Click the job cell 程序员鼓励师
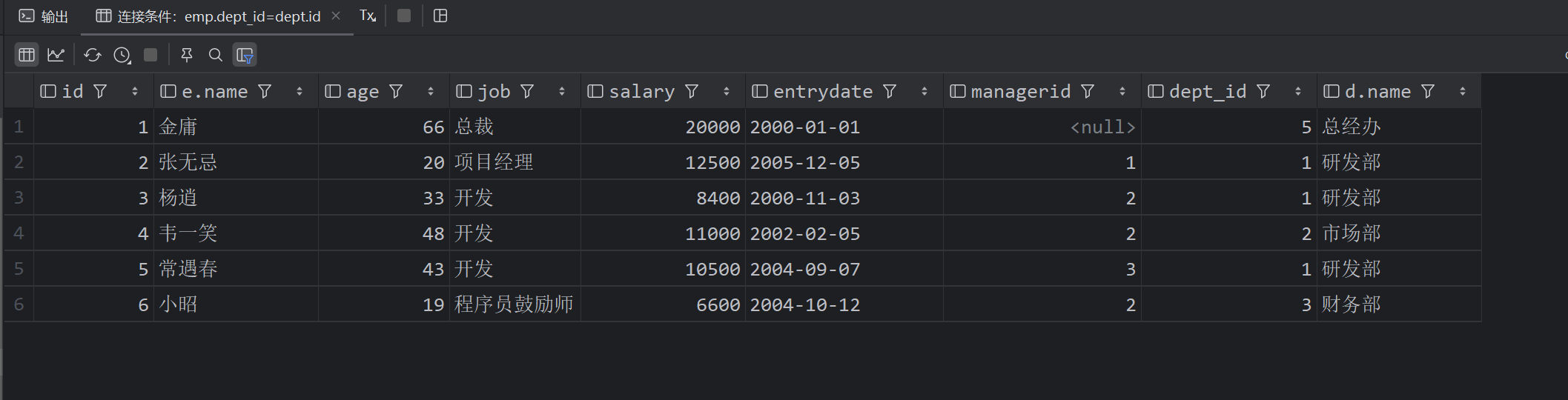The width and height of the screenshot is (1568, 400). [x=515, y=304]
